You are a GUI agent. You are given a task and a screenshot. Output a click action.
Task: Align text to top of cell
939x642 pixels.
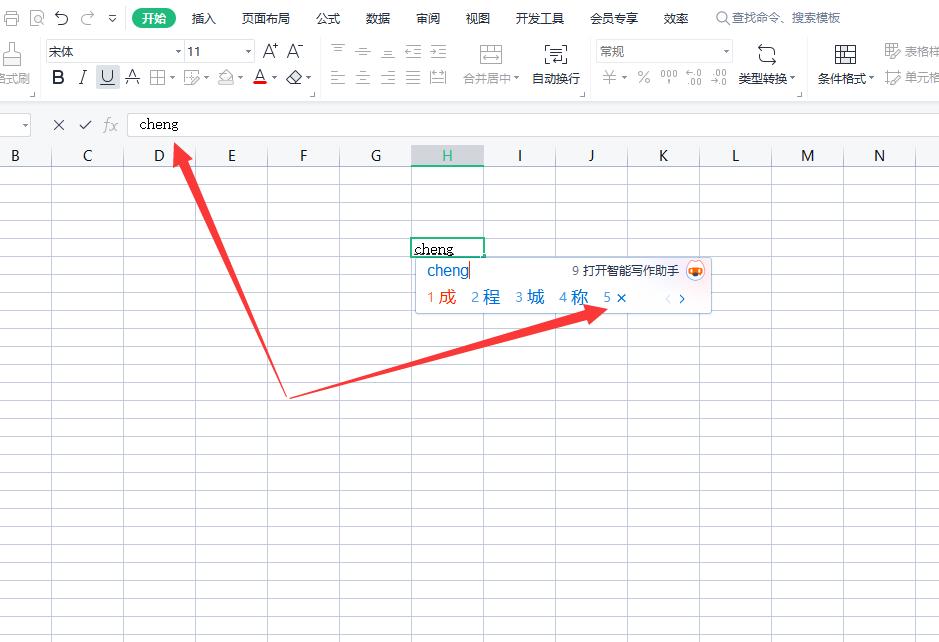[338, 49]
